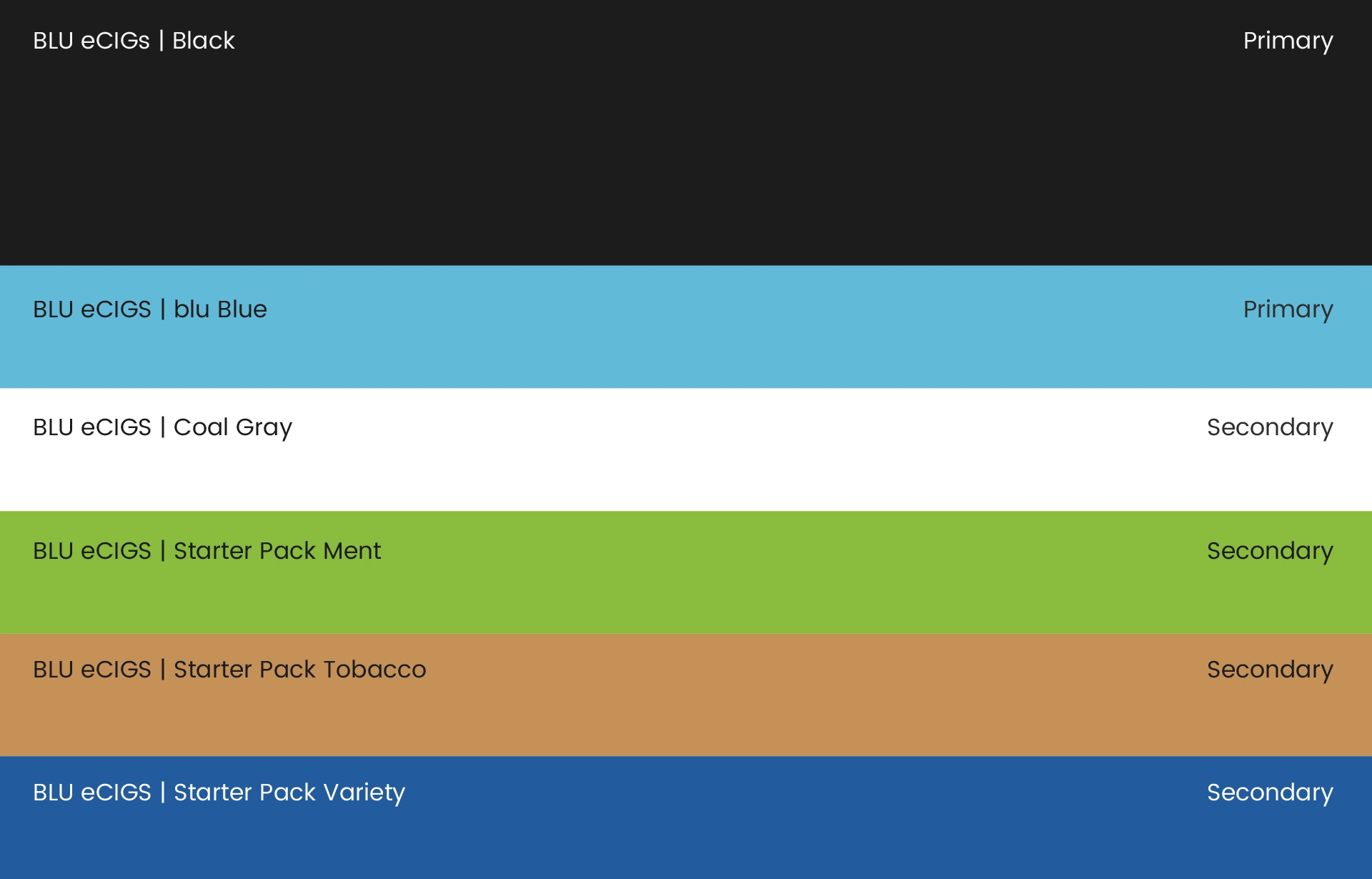Viewport: 1372px width, 879px height.
Task: Click the Primary tag on the Black band
Action: coord(1288,41)
